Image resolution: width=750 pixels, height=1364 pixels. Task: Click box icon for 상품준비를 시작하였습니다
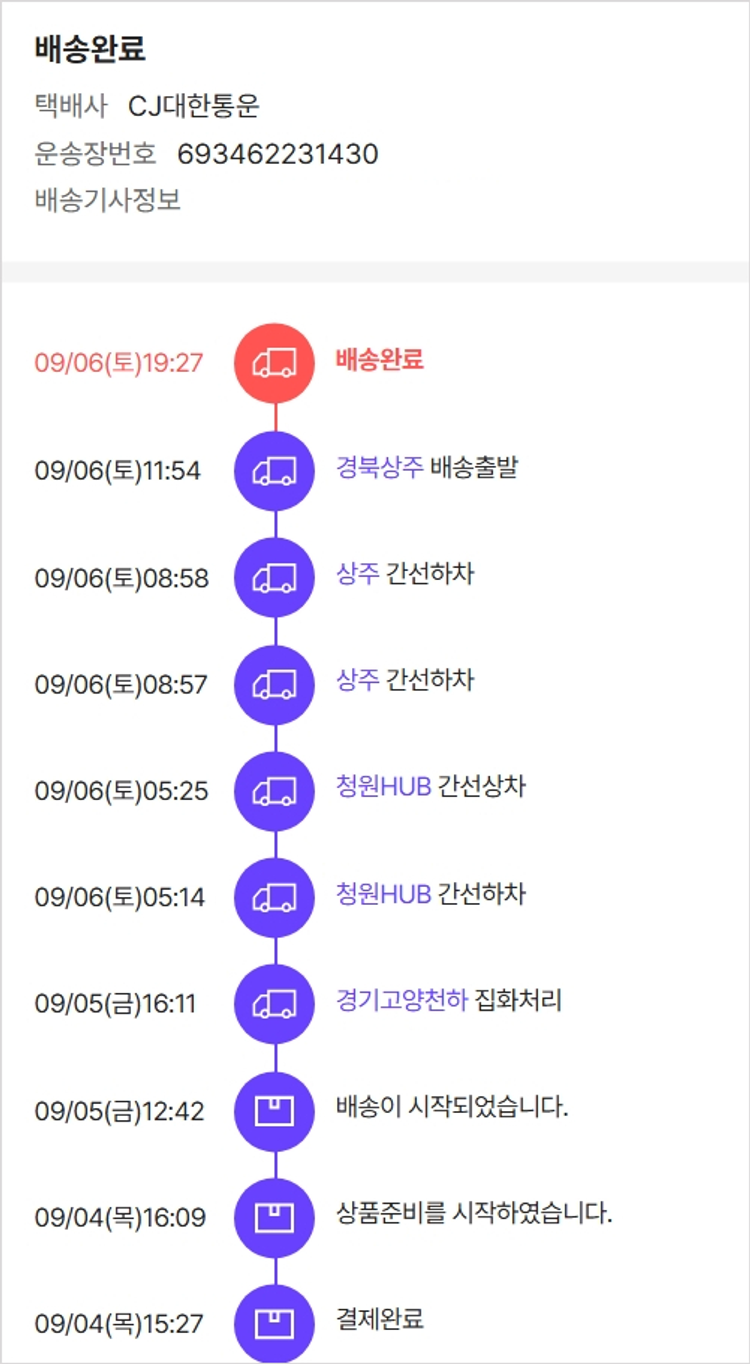pos(274,1218)
